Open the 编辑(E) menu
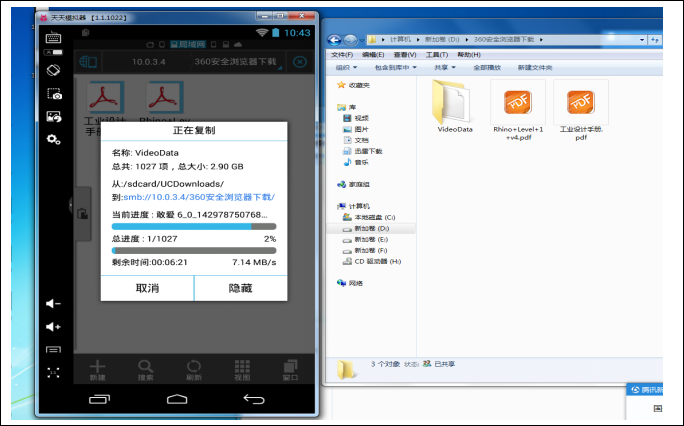 coord(373,55)
